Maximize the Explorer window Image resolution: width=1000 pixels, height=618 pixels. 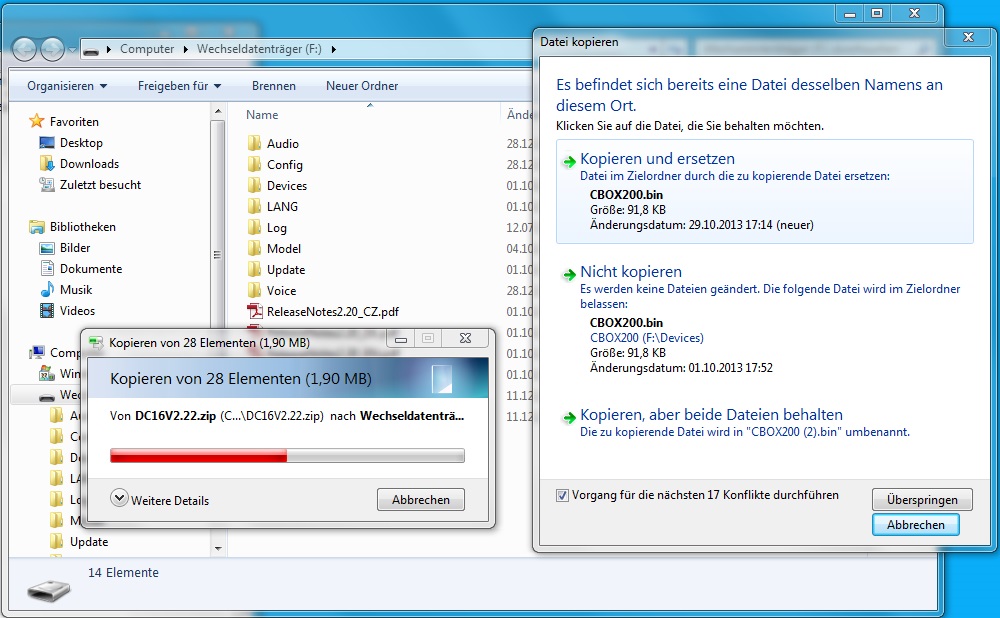point(878,13)
